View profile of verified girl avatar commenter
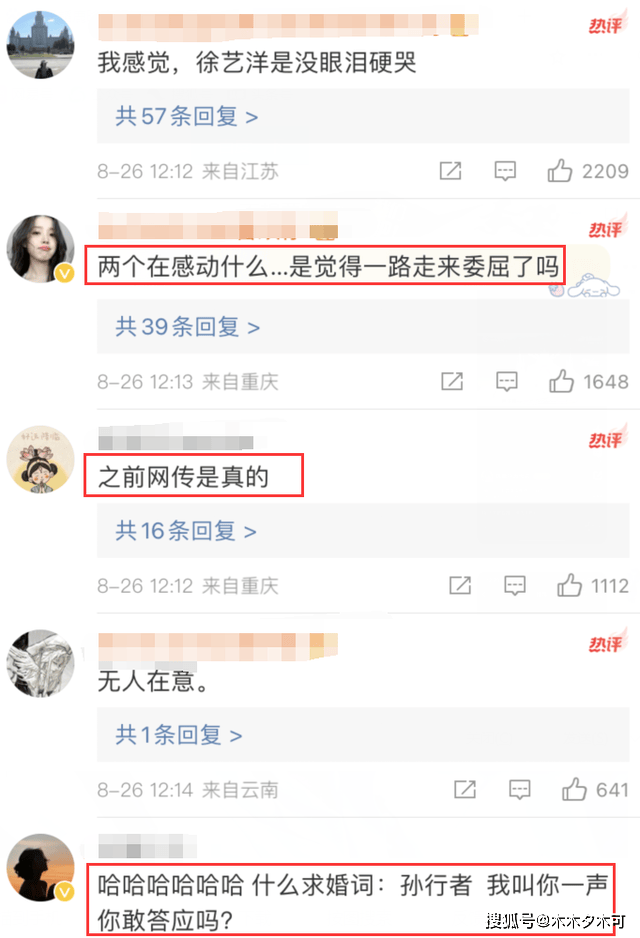 (x=40, y=248)
